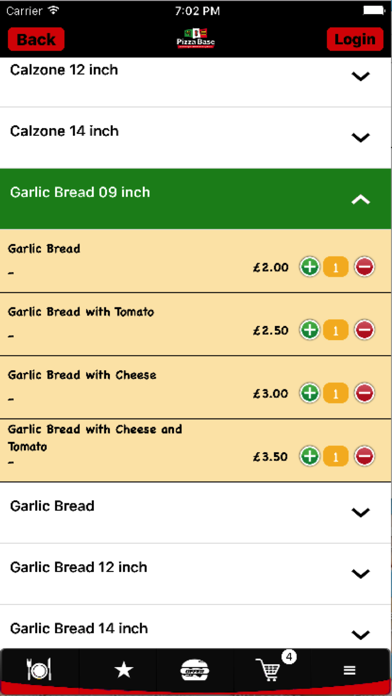Tap the burger offers icon

[195, 669]
